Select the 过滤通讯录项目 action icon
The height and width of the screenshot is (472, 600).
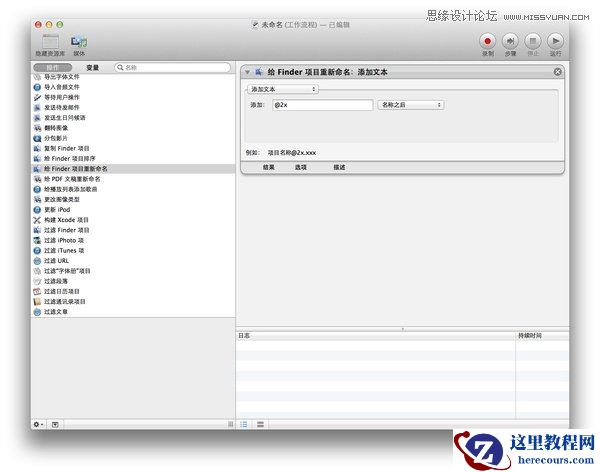click(x=37, y=302)
